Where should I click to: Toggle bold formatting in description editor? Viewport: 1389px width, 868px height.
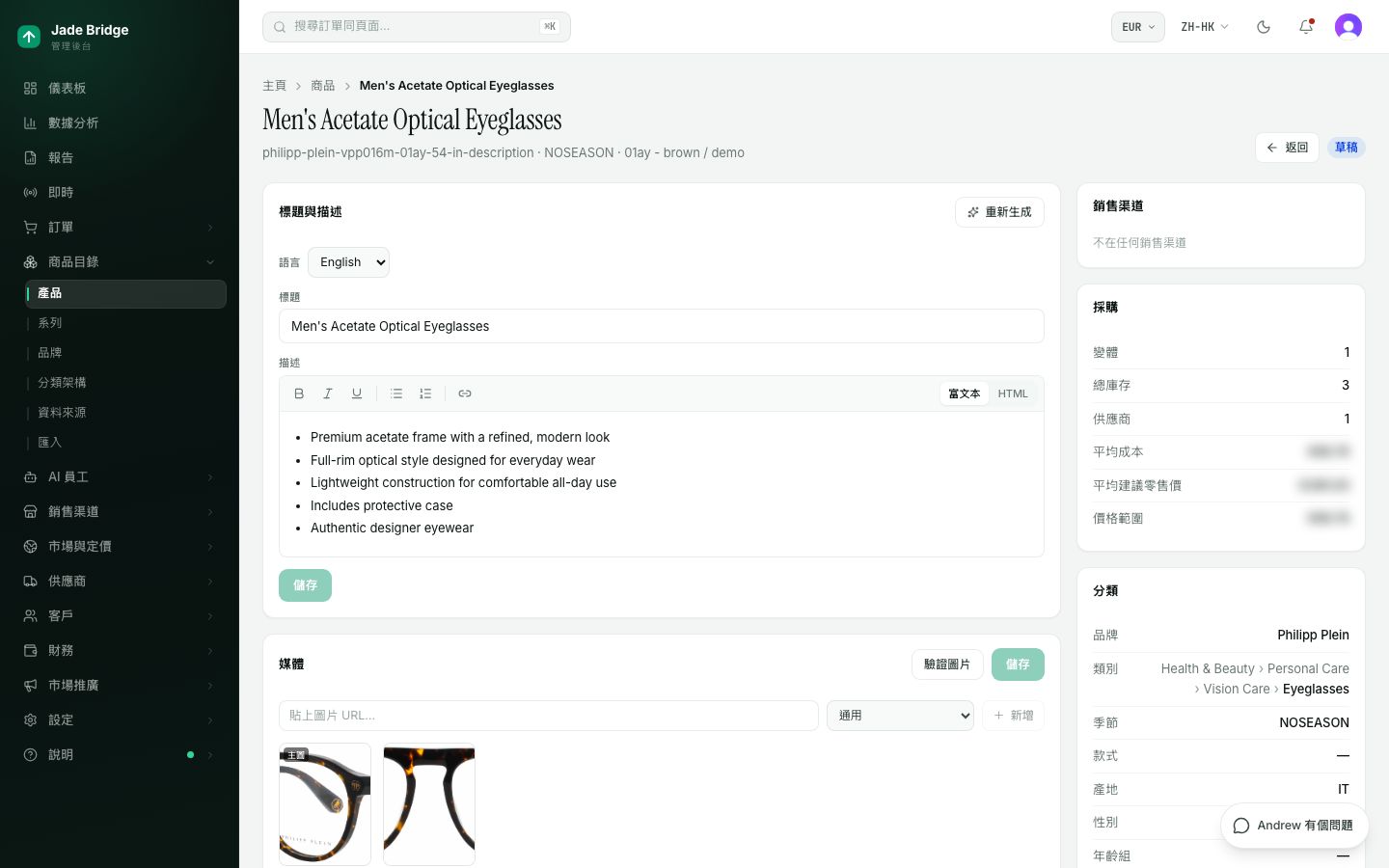[299, 393]
